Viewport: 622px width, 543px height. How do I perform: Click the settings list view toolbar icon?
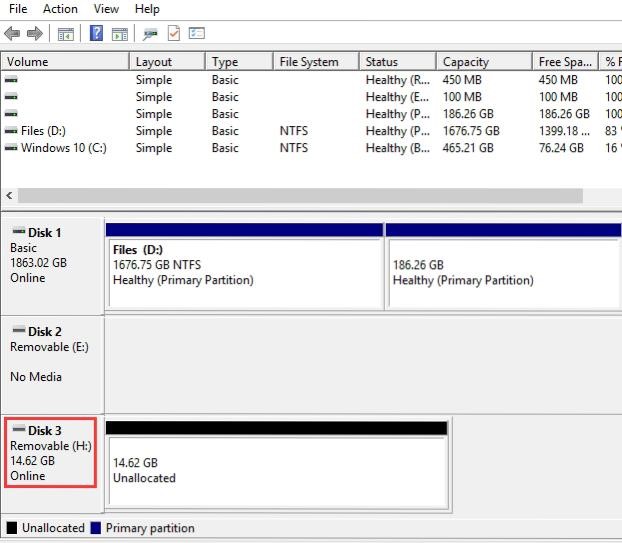pos(197,33)
